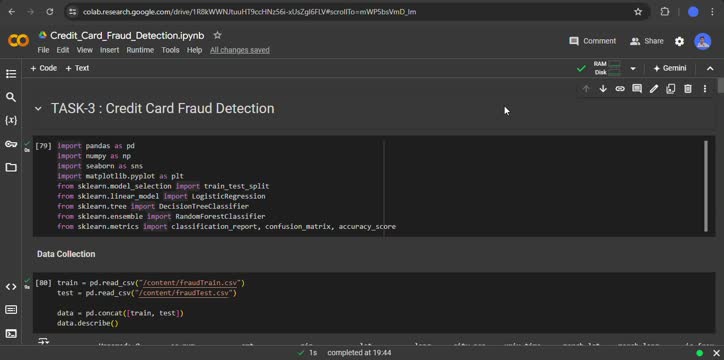
Task: Go back in browser
Action: click(x=12, y=12)
